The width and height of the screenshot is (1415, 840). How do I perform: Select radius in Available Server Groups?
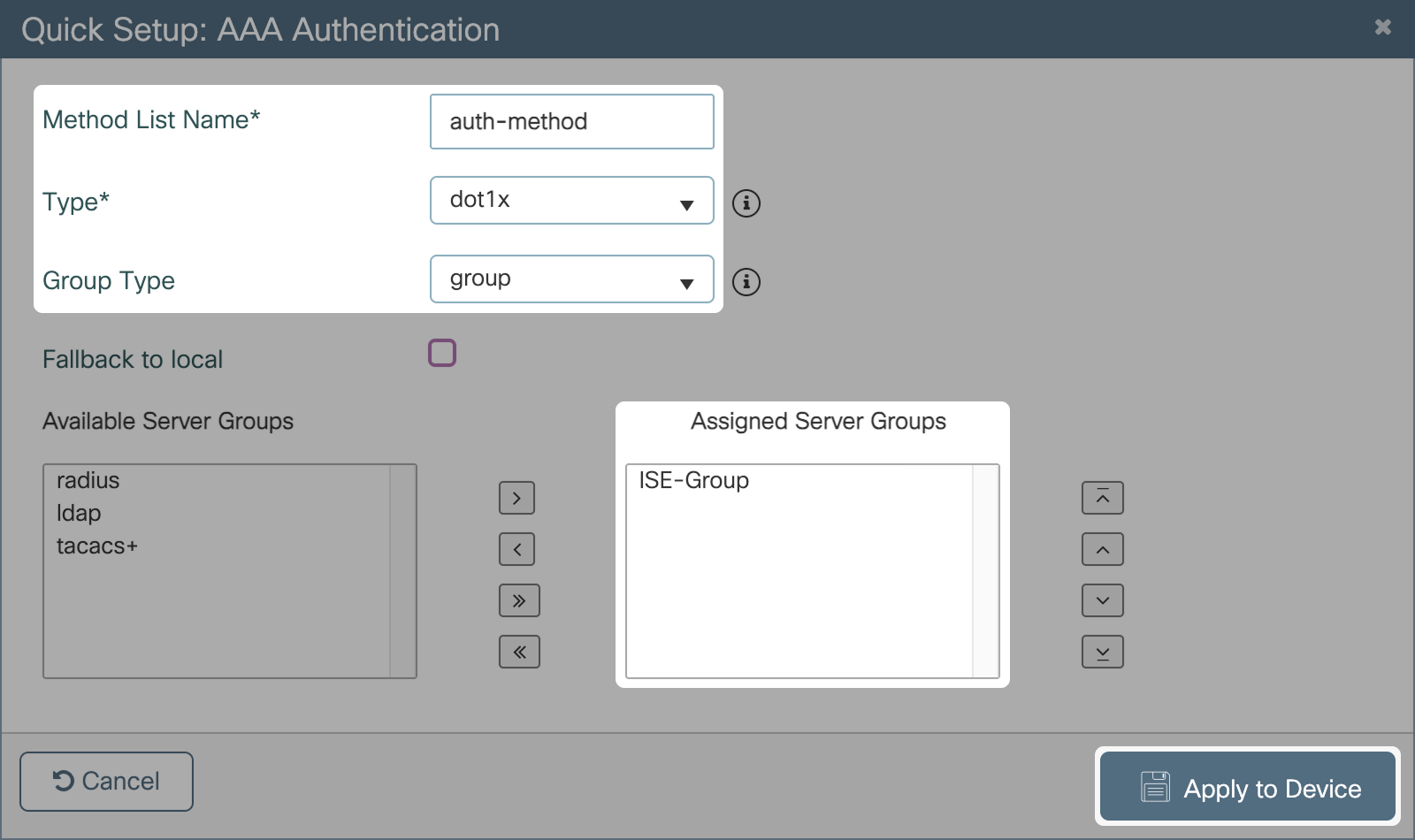pyautogui.click(x=88, y=480)
